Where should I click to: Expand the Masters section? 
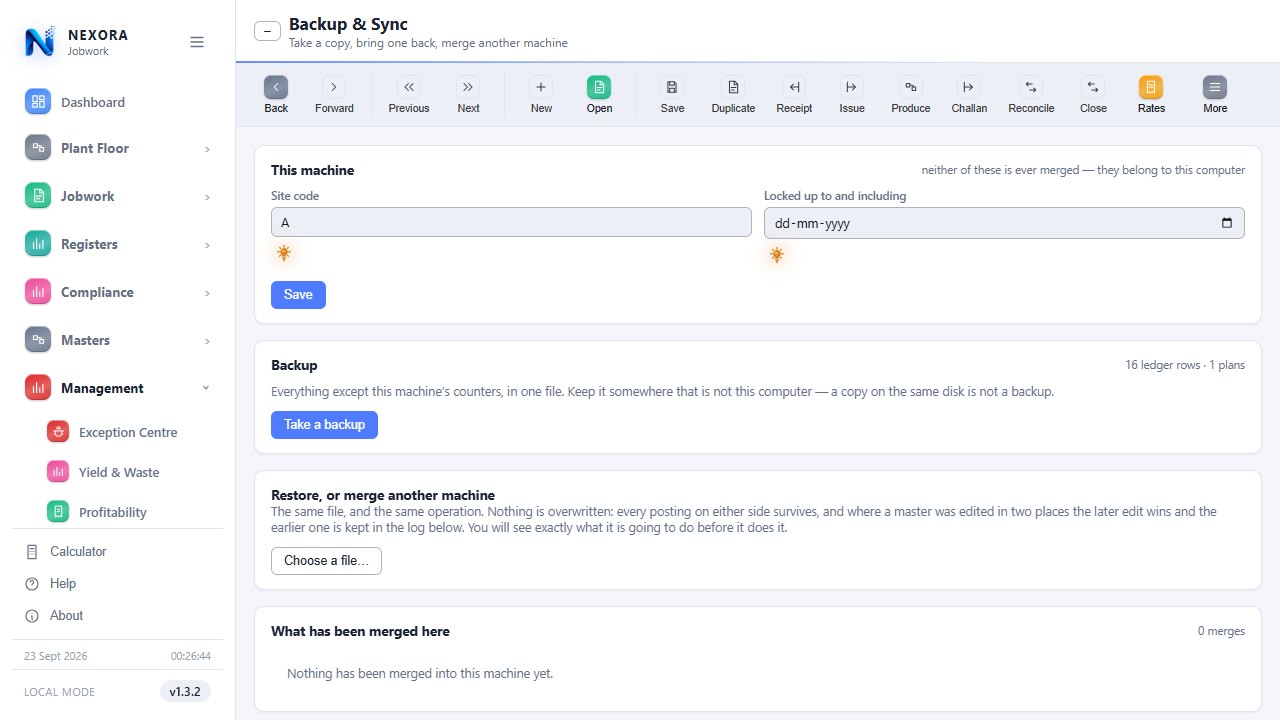click(x=118, y=340)
